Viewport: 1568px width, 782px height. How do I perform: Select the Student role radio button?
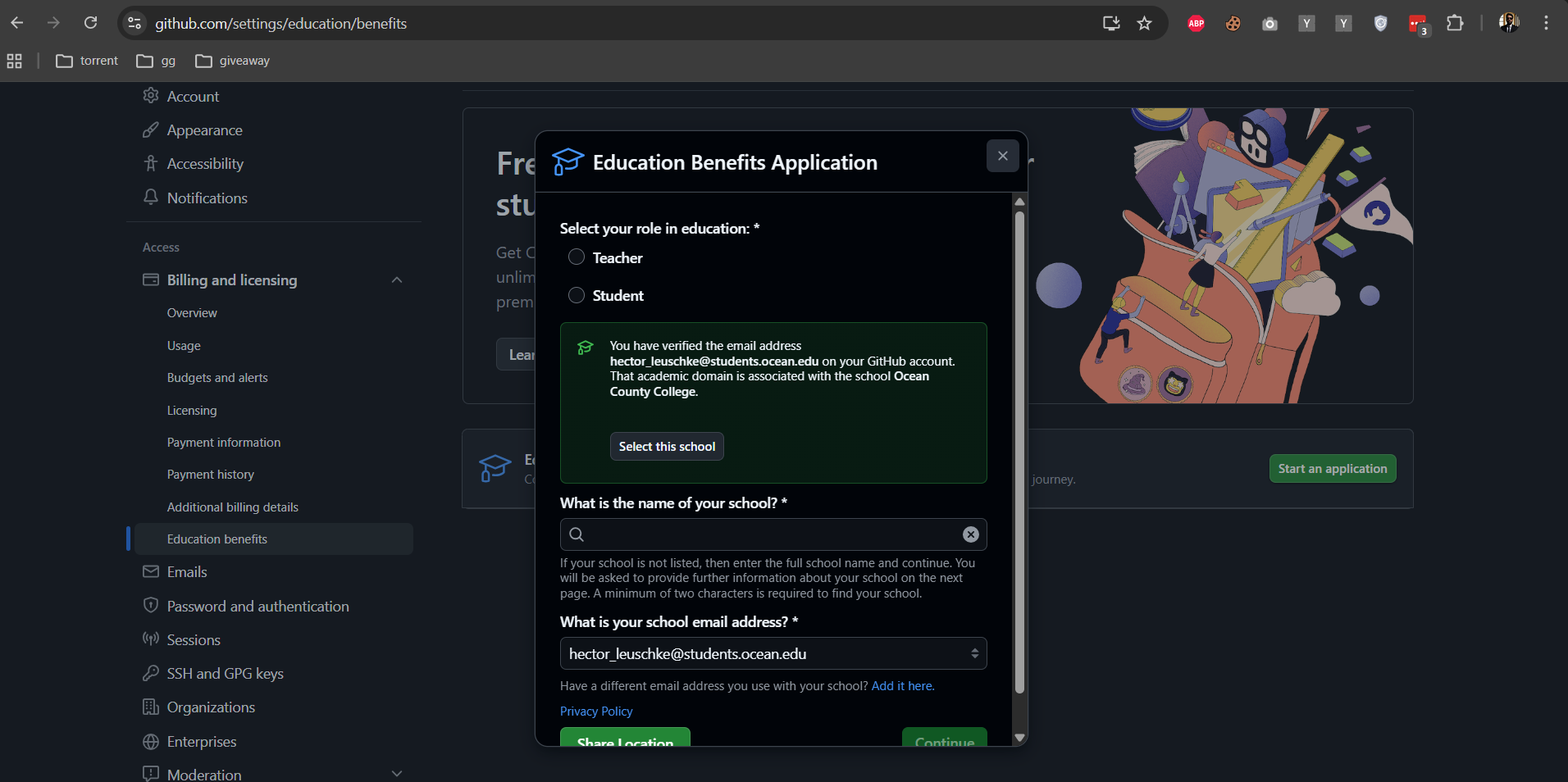577,295
